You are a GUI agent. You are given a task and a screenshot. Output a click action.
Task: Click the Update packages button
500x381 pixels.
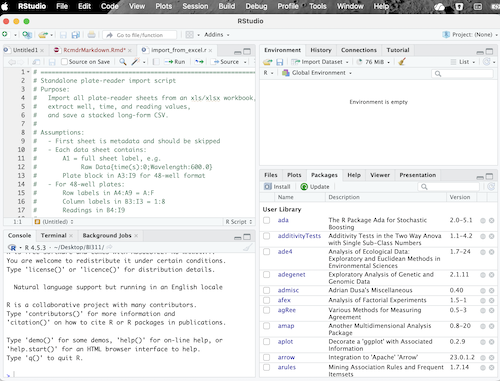coord(315,187)
